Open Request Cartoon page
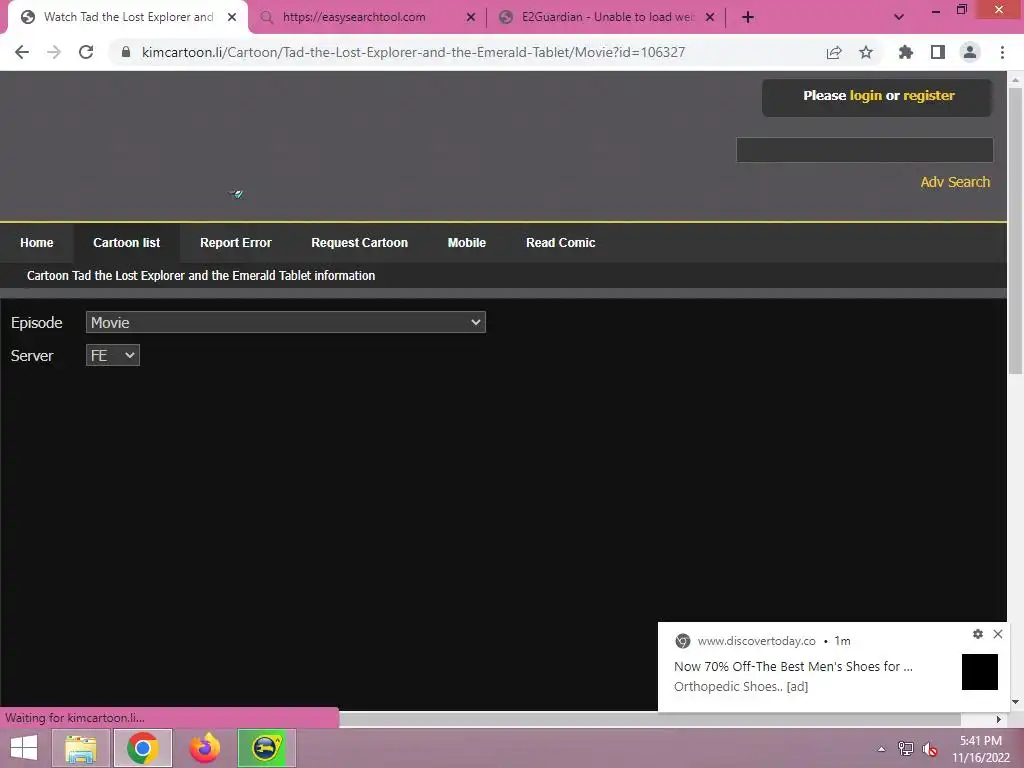 click(359, 242)
